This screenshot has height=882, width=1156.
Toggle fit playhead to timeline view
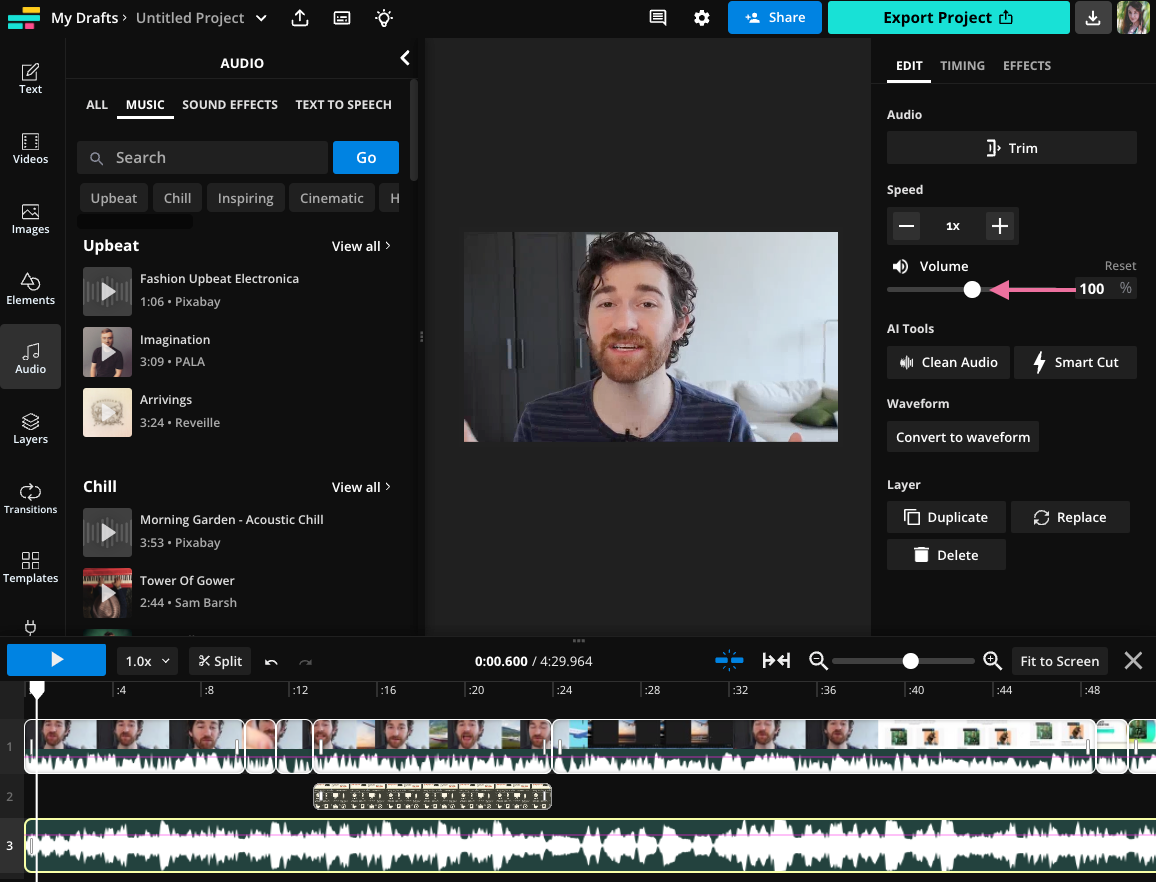click(x=776, y=660)
